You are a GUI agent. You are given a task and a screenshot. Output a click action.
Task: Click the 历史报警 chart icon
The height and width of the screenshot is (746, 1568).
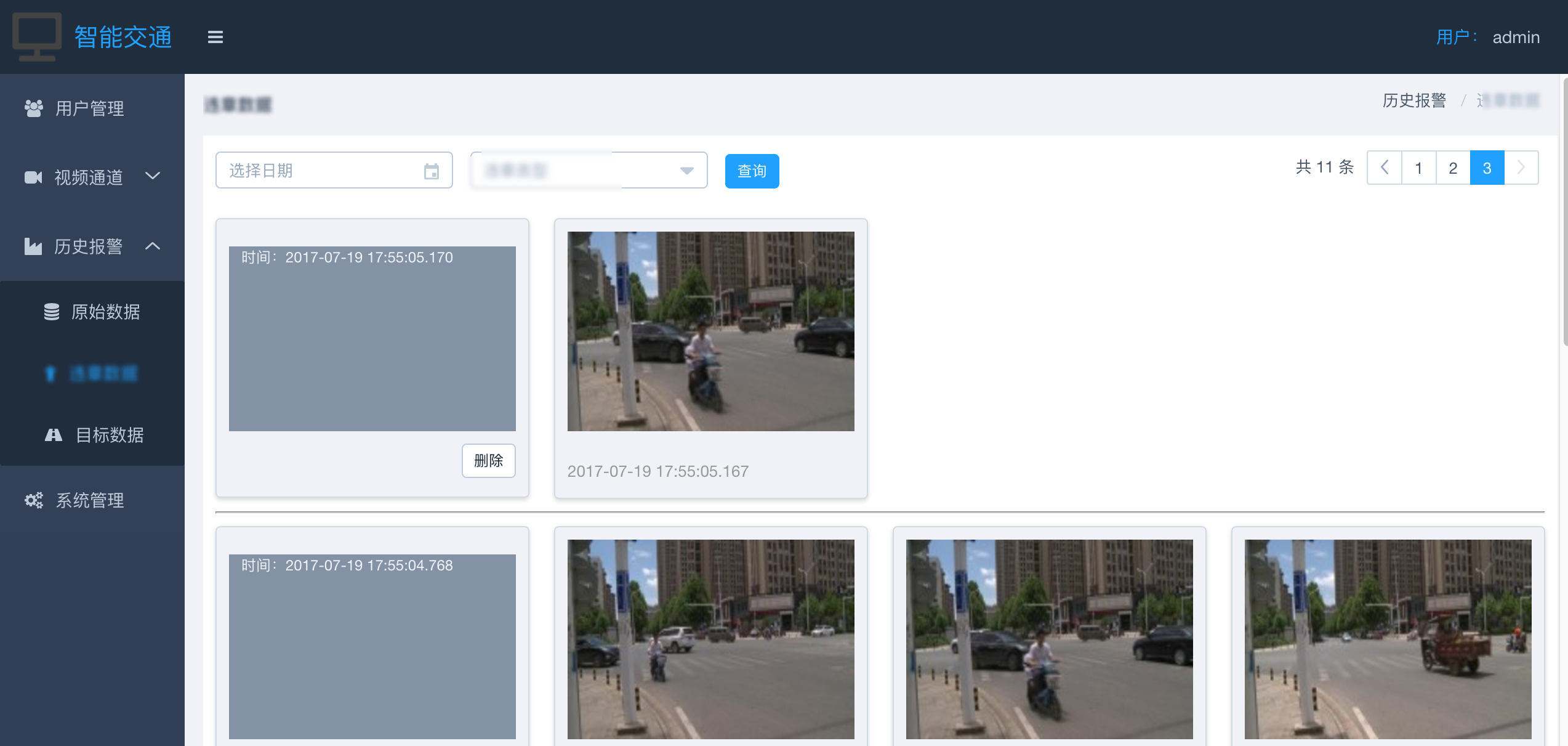[x=33, y=246]
